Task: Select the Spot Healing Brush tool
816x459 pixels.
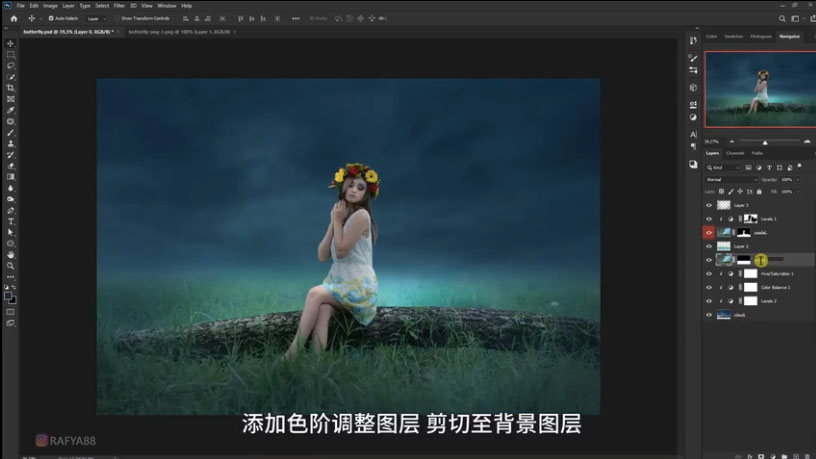Action: 10,121
